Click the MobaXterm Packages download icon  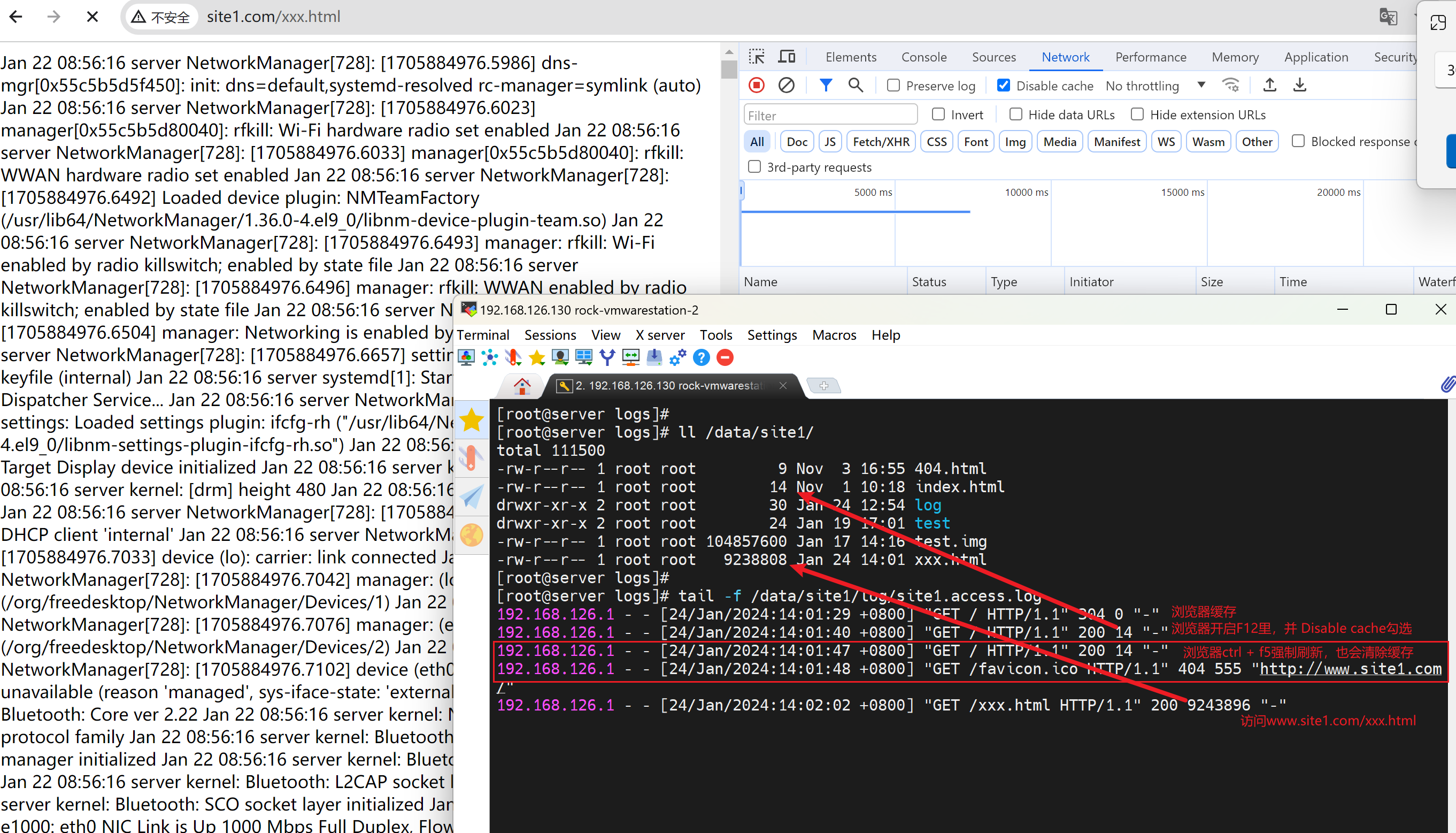click(x=654, y=357)
